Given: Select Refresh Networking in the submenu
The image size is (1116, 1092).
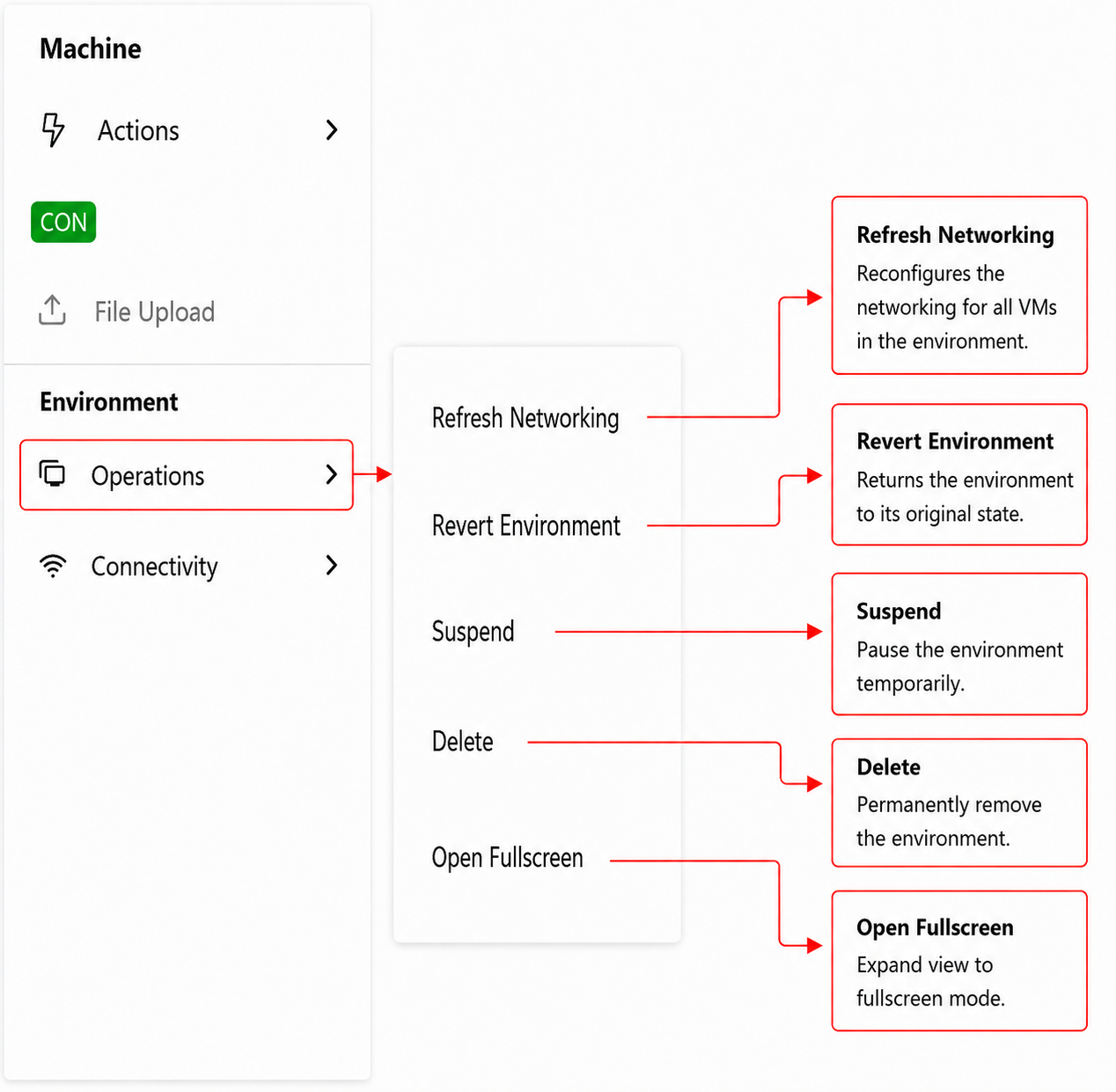Looking at the screenshot, I should tap(525, 418).
